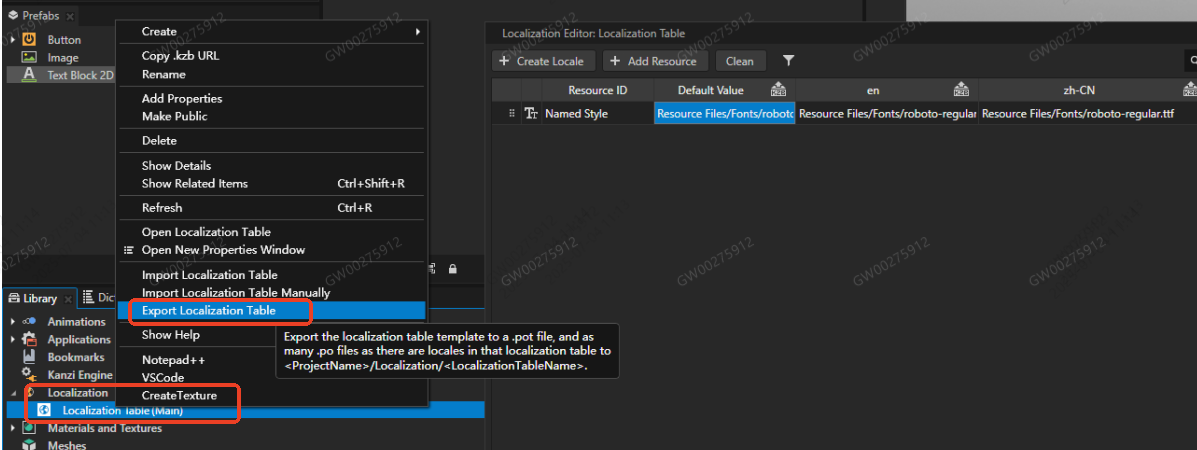Close the Prefabs tab
This screenshot has width=1197, height=450.
[69, 16]
